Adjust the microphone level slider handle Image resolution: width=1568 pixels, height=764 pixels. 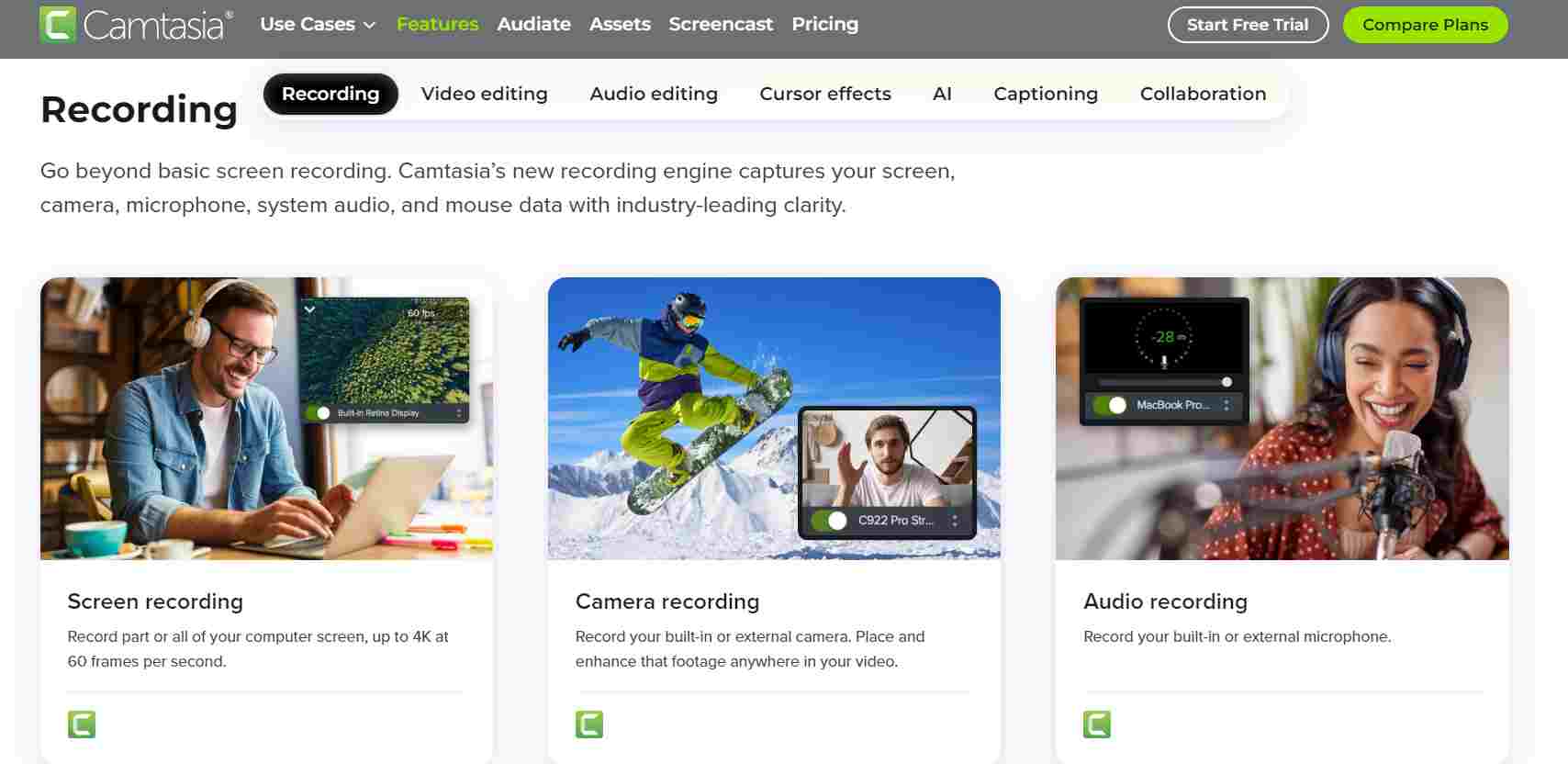point(1226,381)
